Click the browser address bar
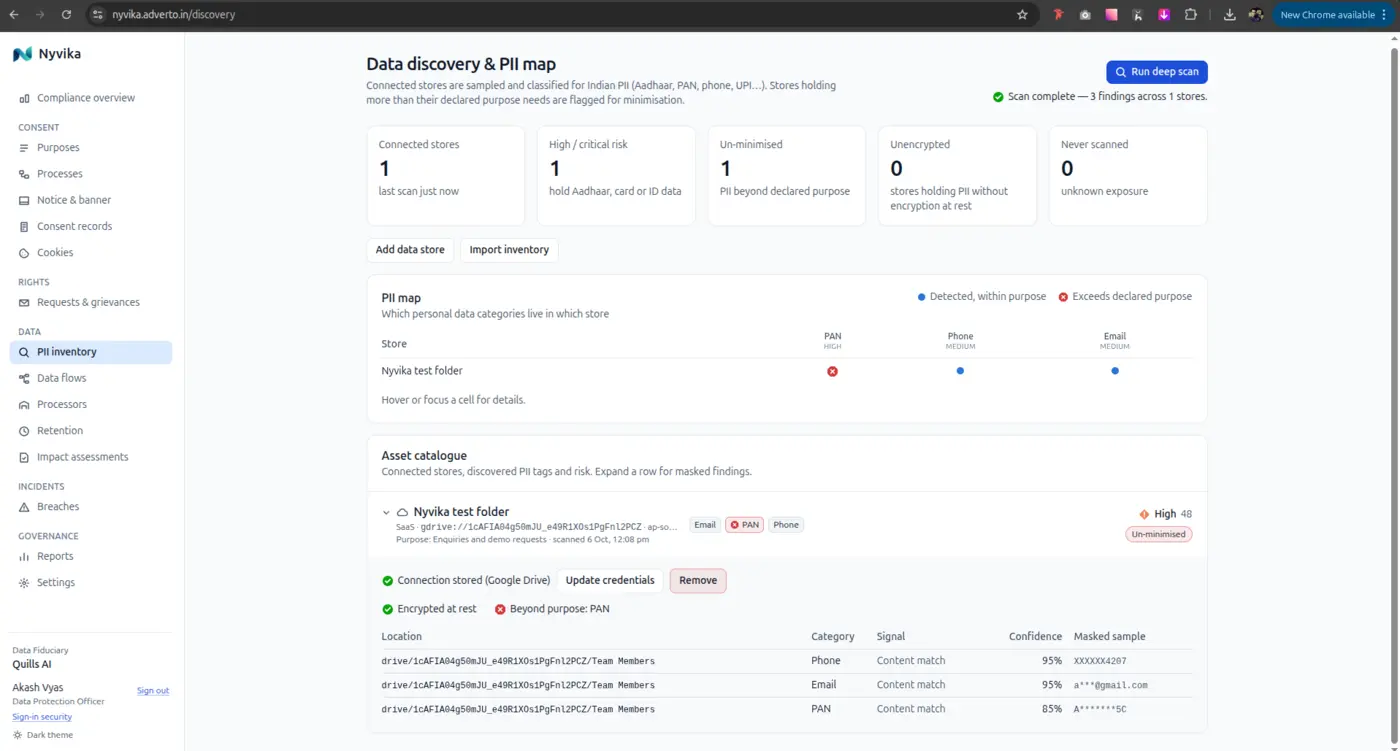 tap(560, 15)
